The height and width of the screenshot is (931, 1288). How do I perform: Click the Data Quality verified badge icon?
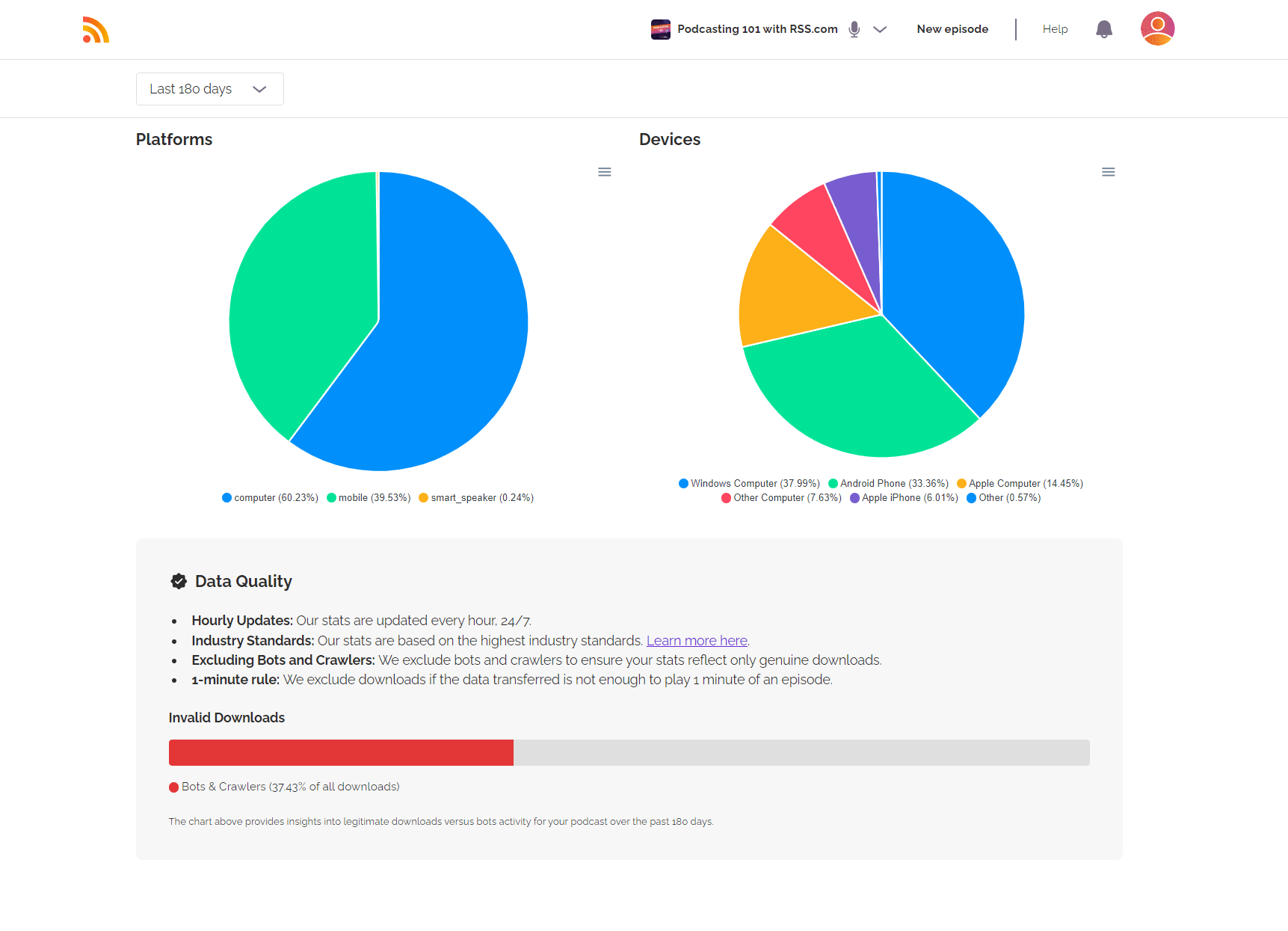(179, 581)
